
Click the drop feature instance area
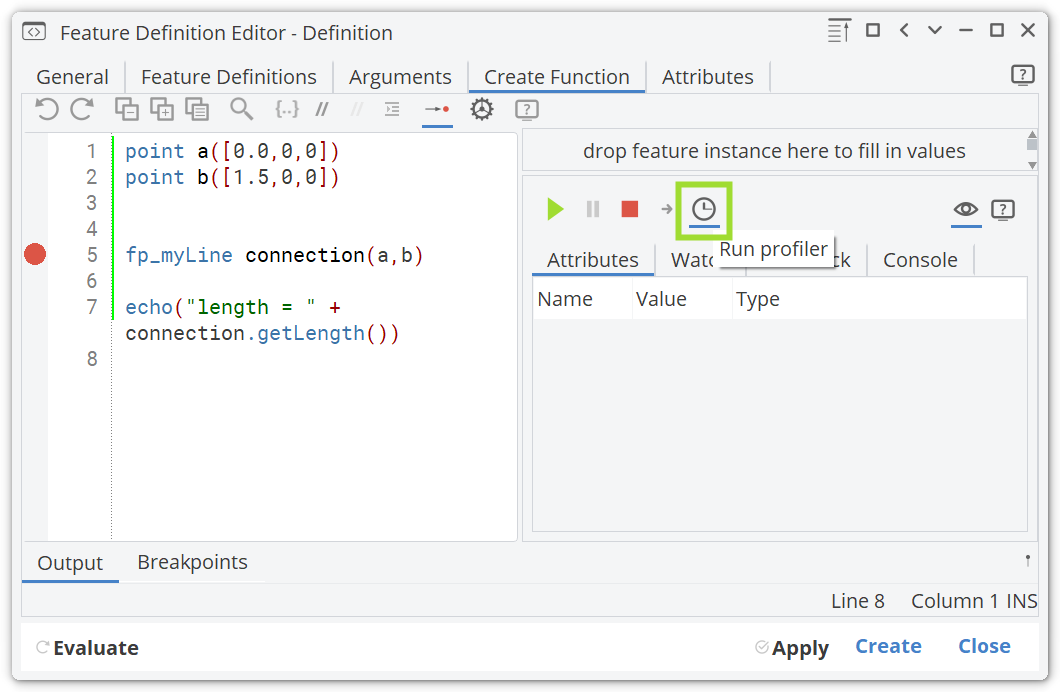(x=774, y=151)
